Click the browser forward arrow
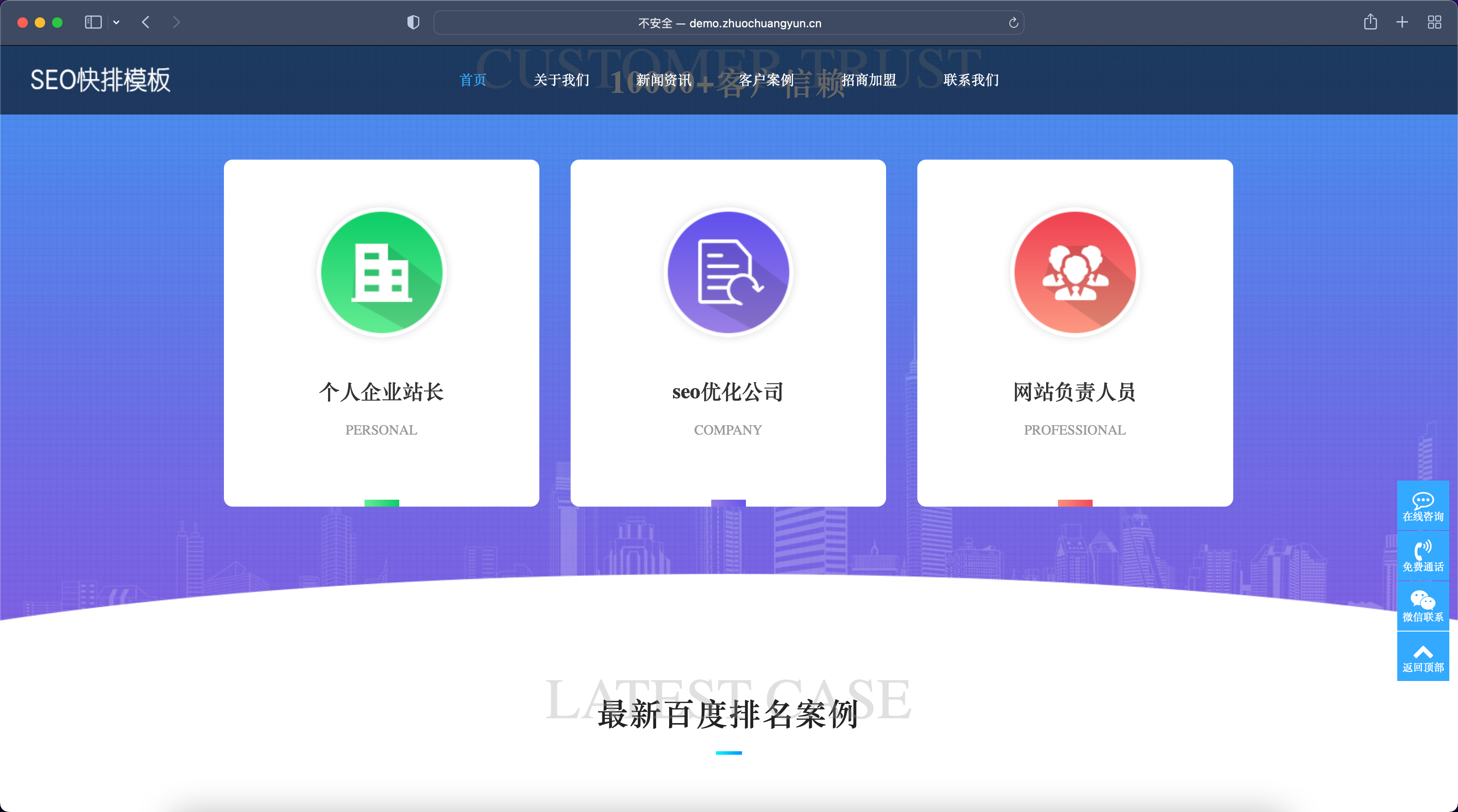This screenshot has height=812, width=1458. tap(177, 23)
